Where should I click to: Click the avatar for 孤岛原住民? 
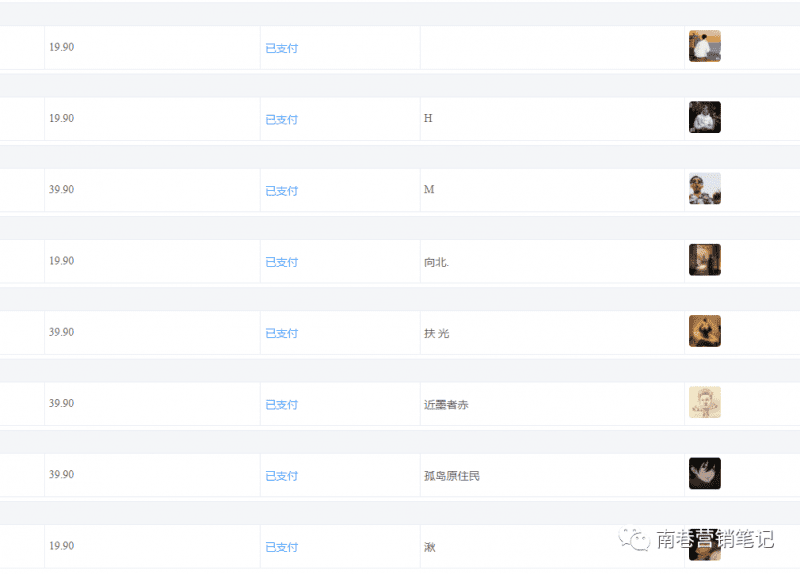click(704, 474)
